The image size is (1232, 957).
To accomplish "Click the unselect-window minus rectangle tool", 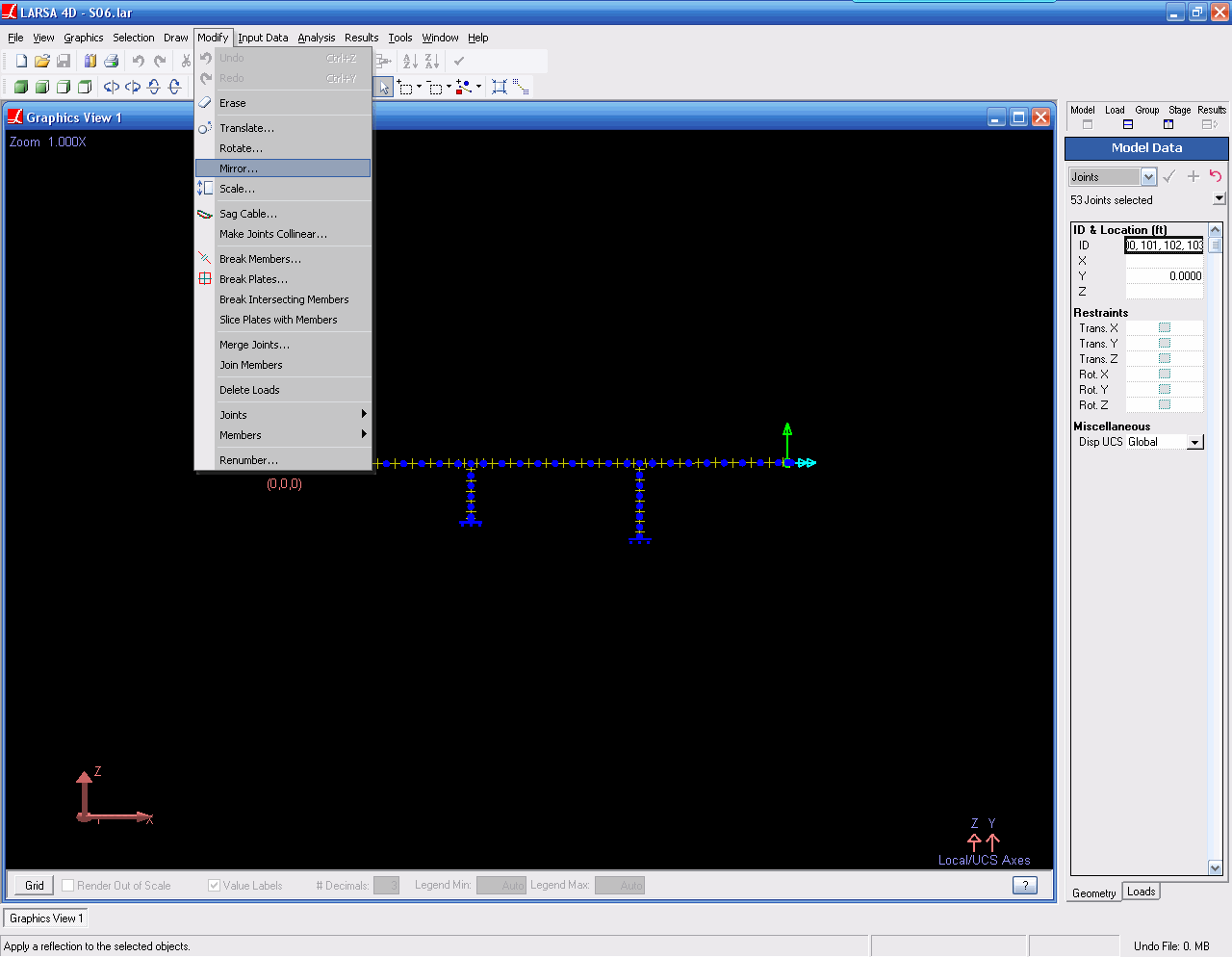I will click(x=435, y=88).
